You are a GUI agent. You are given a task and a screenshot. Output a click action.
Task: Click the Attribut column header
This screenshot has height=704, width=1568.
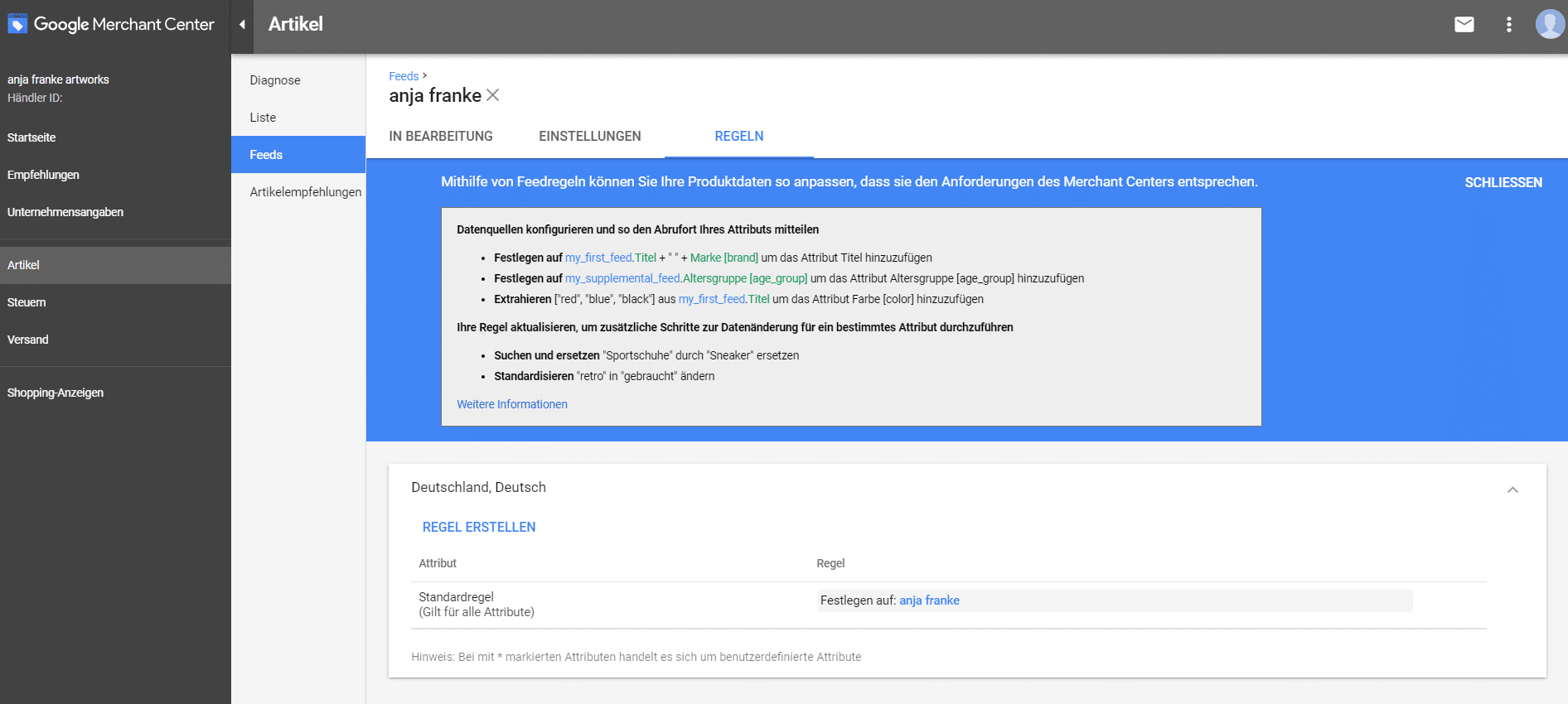tap(438, 563)
